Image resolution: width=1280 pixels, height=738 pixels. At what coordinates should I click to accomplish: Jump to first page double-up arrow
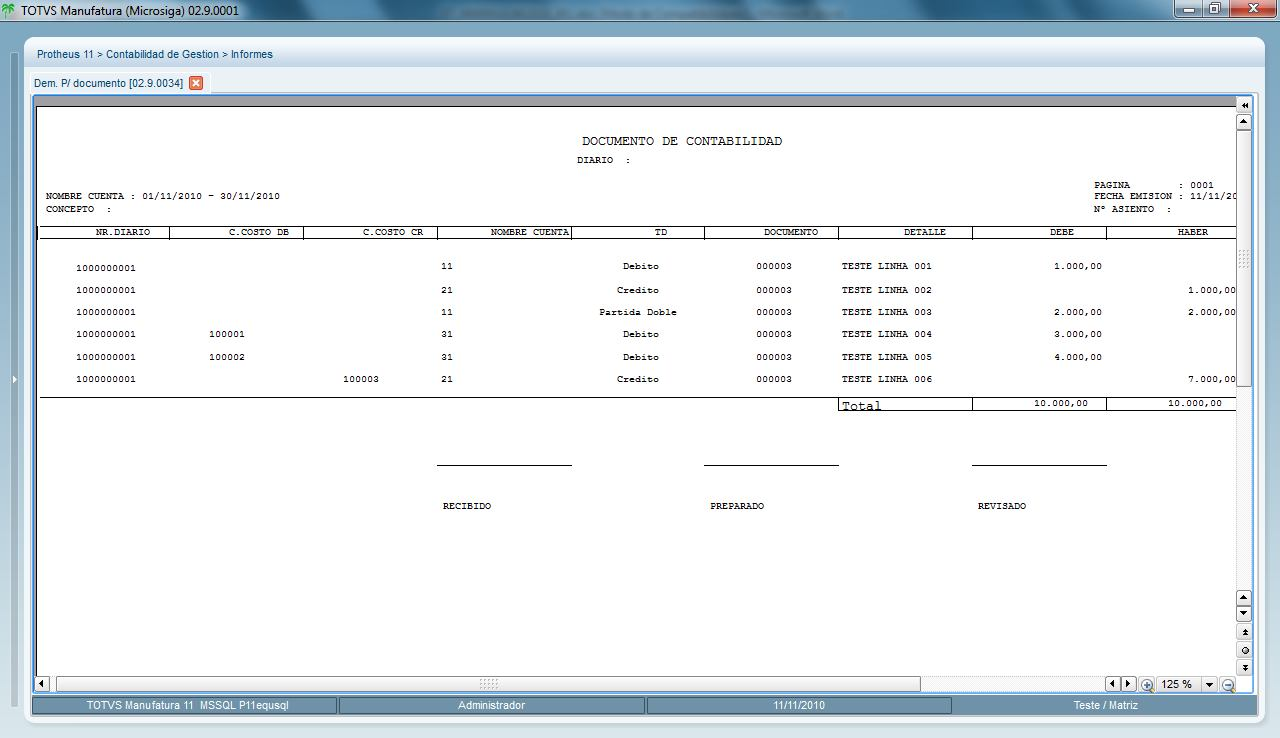click(1245, 632)
